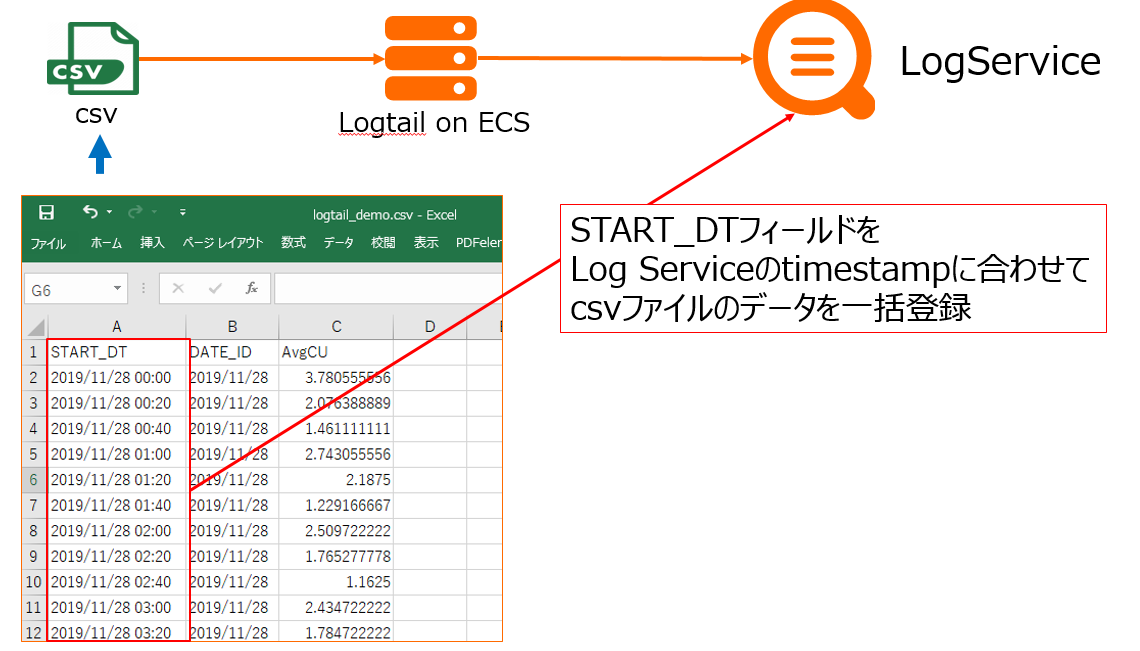Click the DATE_ID header cell

[232, 353]
